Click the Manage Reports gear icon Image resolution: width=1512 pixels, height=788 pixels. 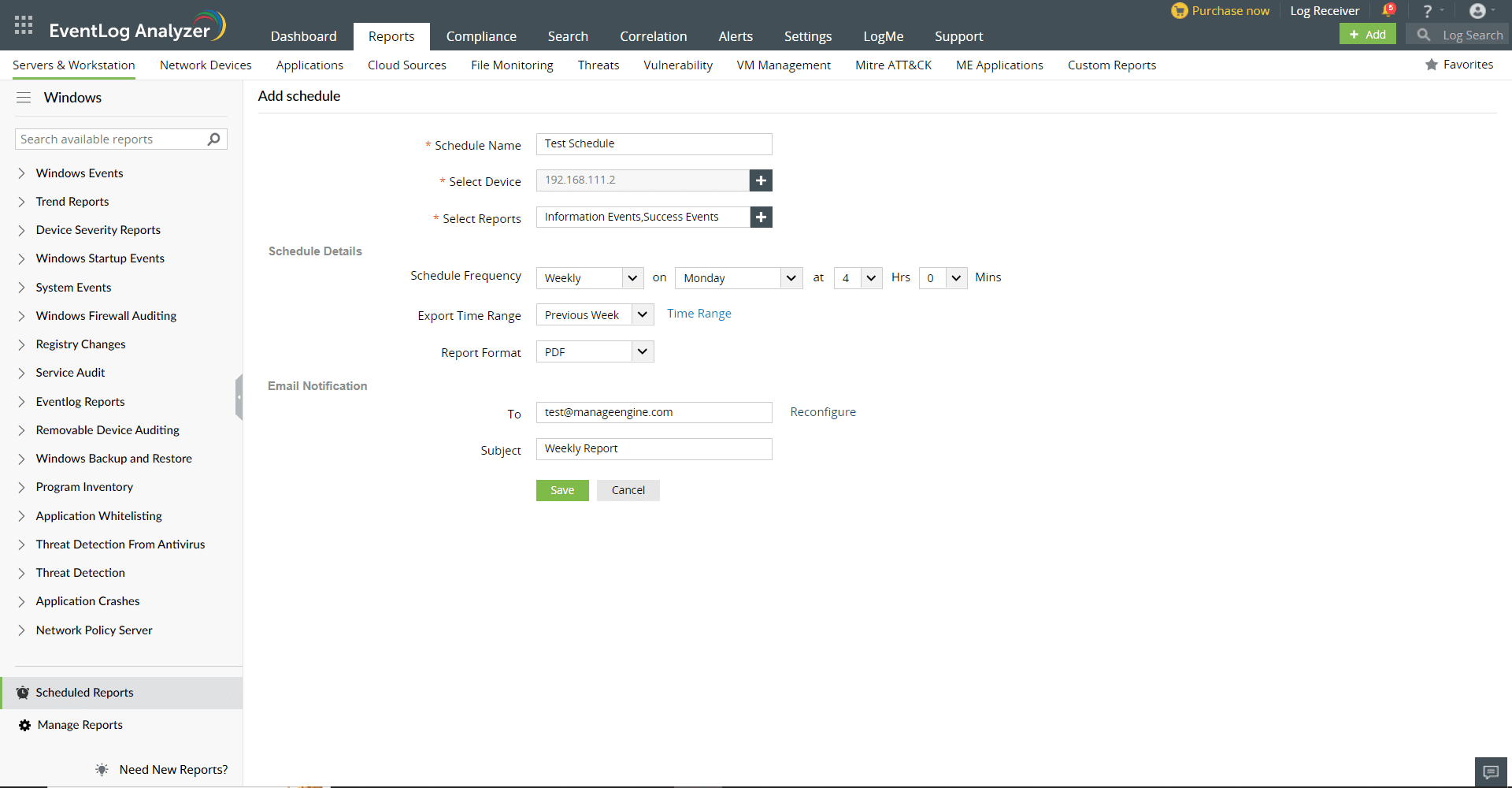24,725
